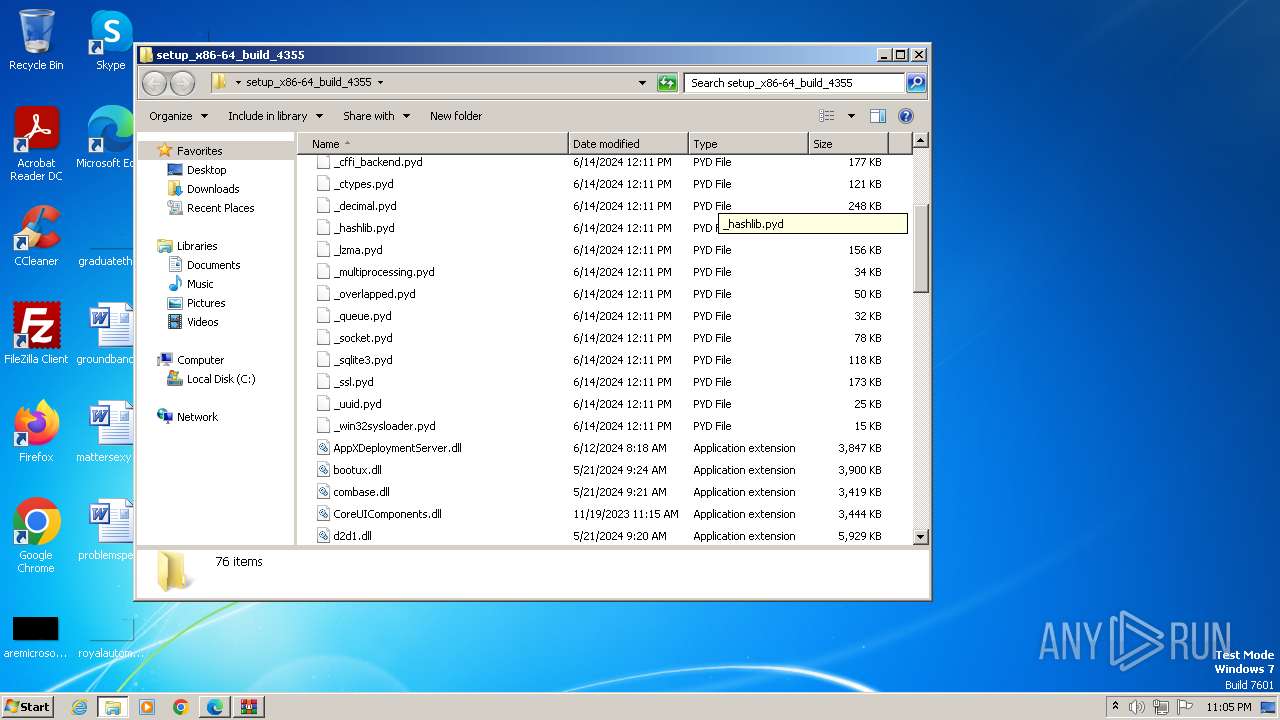Click Windows Media Player taskbar icon
1280x720 pixels.
pyautogui.click(x=147, y=707)
